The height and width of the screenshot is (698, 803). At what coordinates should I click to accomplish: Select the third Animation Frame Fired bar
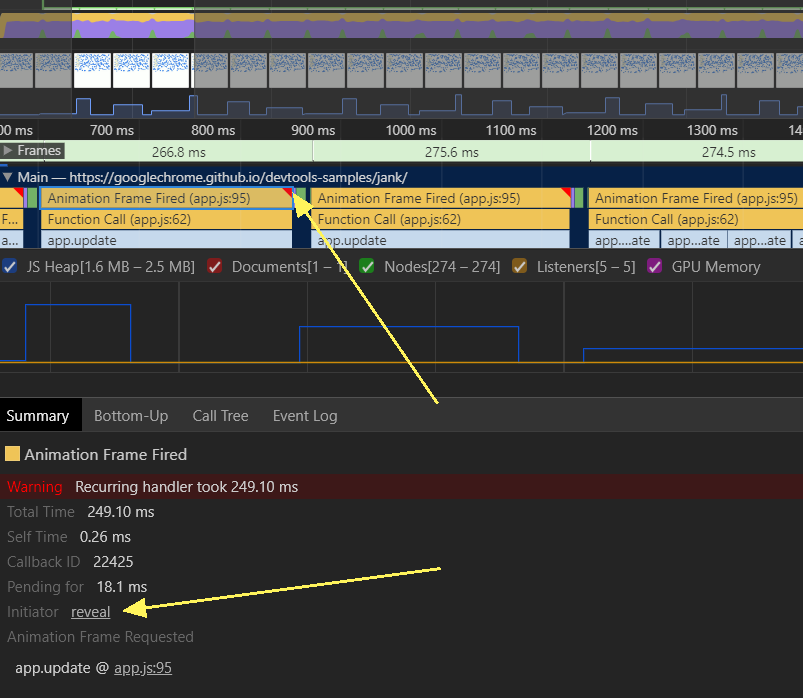pyautogui.click(x=695, y=198)
